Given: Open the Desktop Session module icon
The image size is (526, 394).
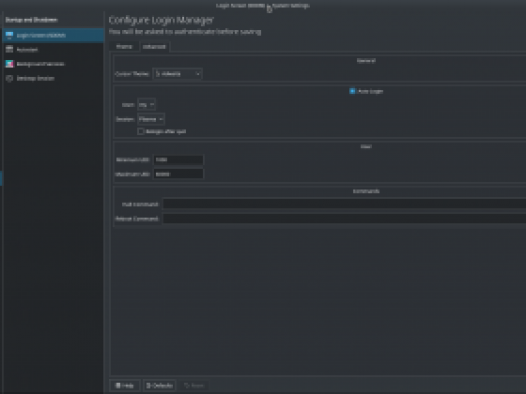Looking at the screenshot, I should [9, 78].
